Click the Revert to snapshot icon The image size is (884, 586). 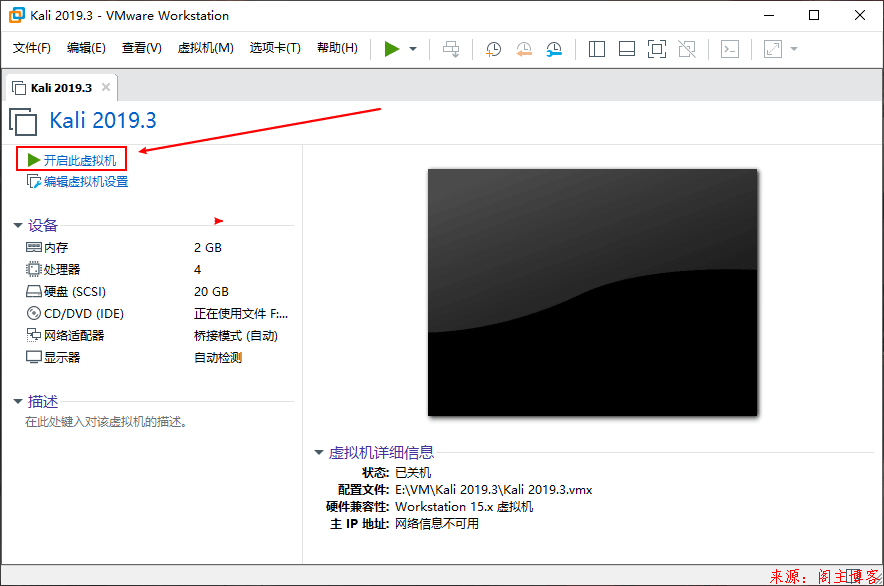pos(524,49)
